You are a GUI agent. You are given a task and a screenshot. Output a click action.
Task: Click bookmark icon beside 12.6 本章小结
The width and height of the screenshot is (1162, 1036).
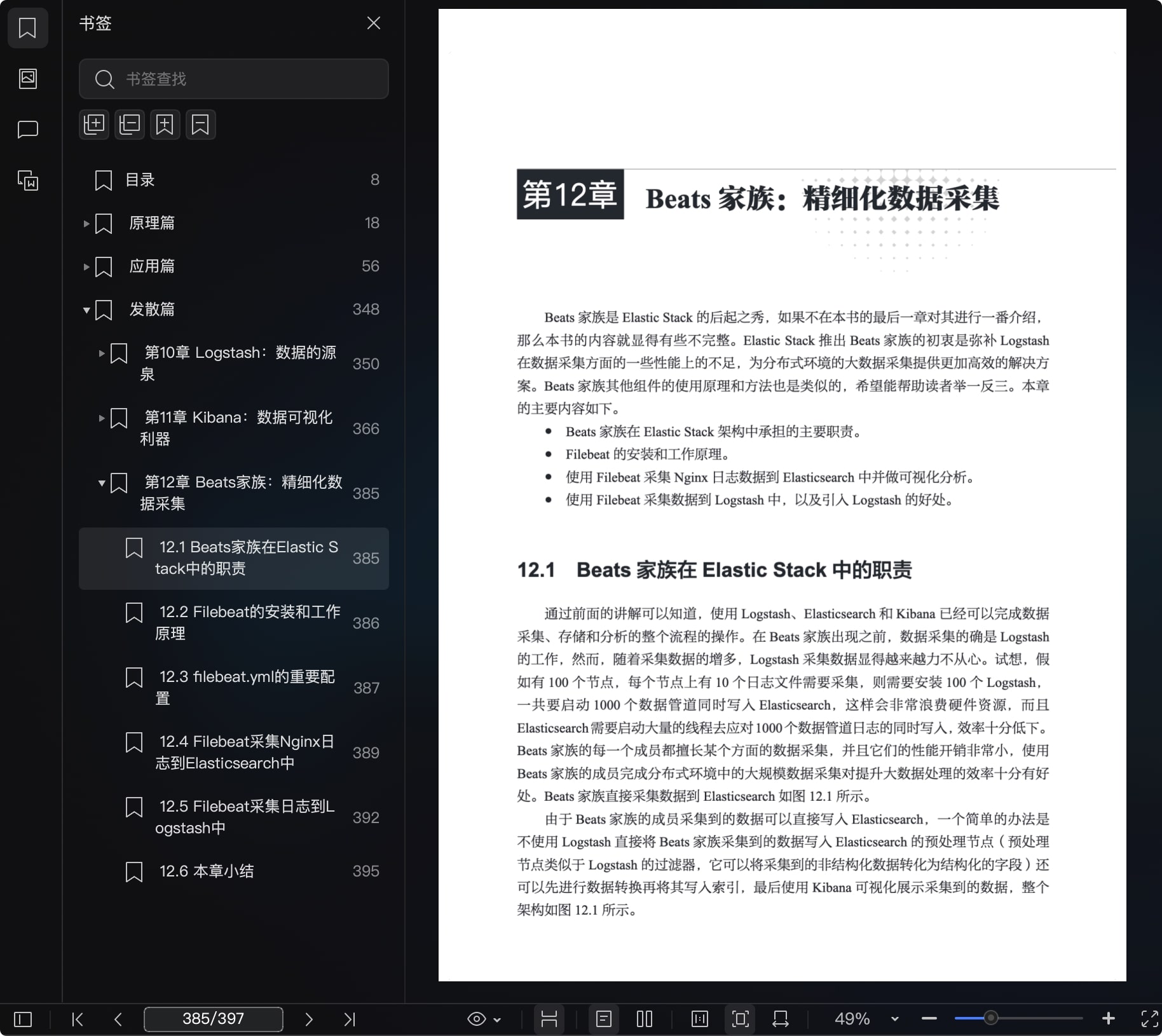point(134,872)
